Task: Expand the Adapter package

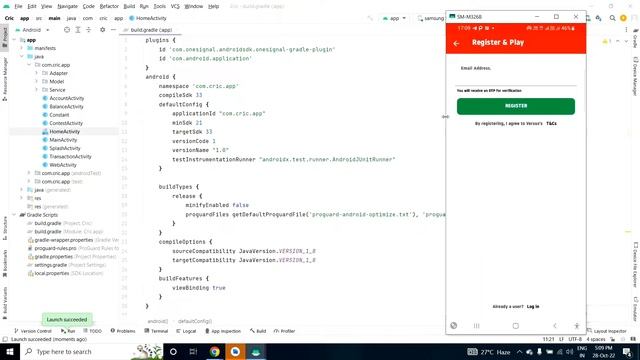Action: [x=36, y=73]
